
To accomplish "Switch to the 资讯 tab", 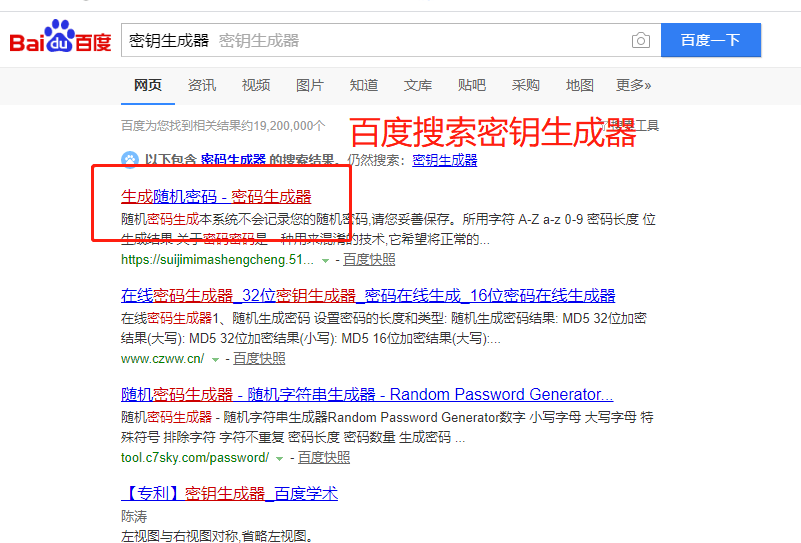I will 202,85.
